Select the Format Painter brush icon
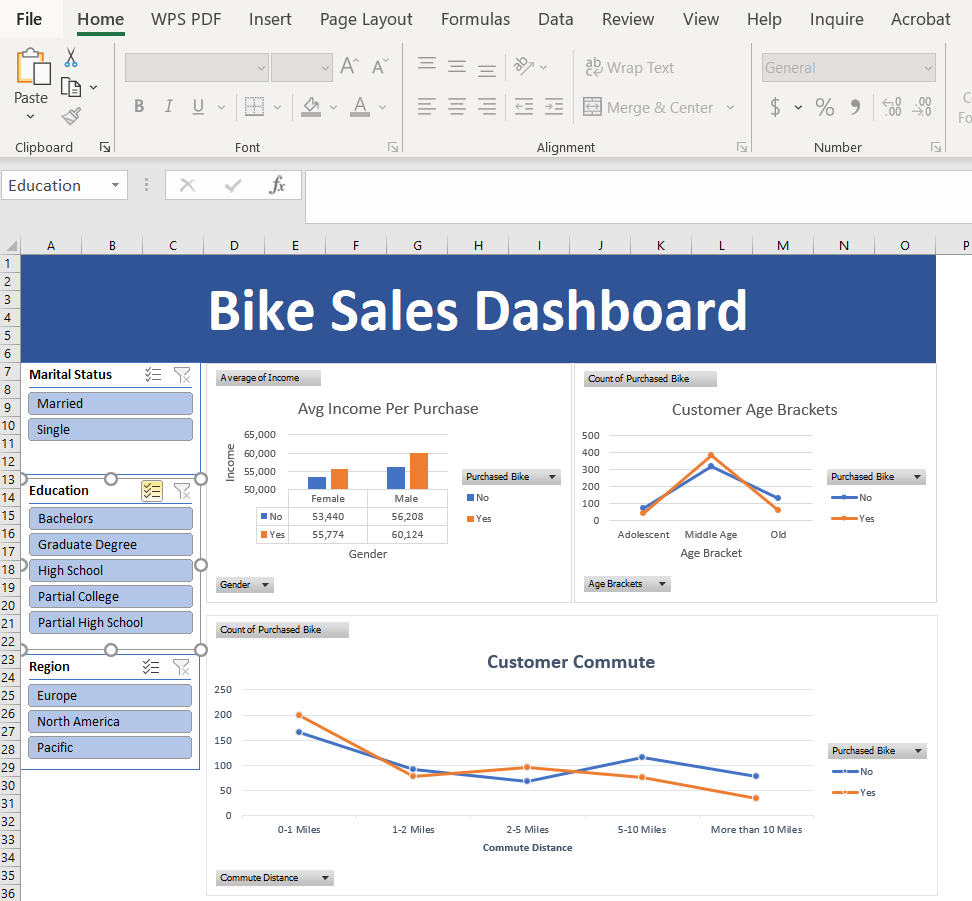The image size is (972, 901). click(71, 116)
